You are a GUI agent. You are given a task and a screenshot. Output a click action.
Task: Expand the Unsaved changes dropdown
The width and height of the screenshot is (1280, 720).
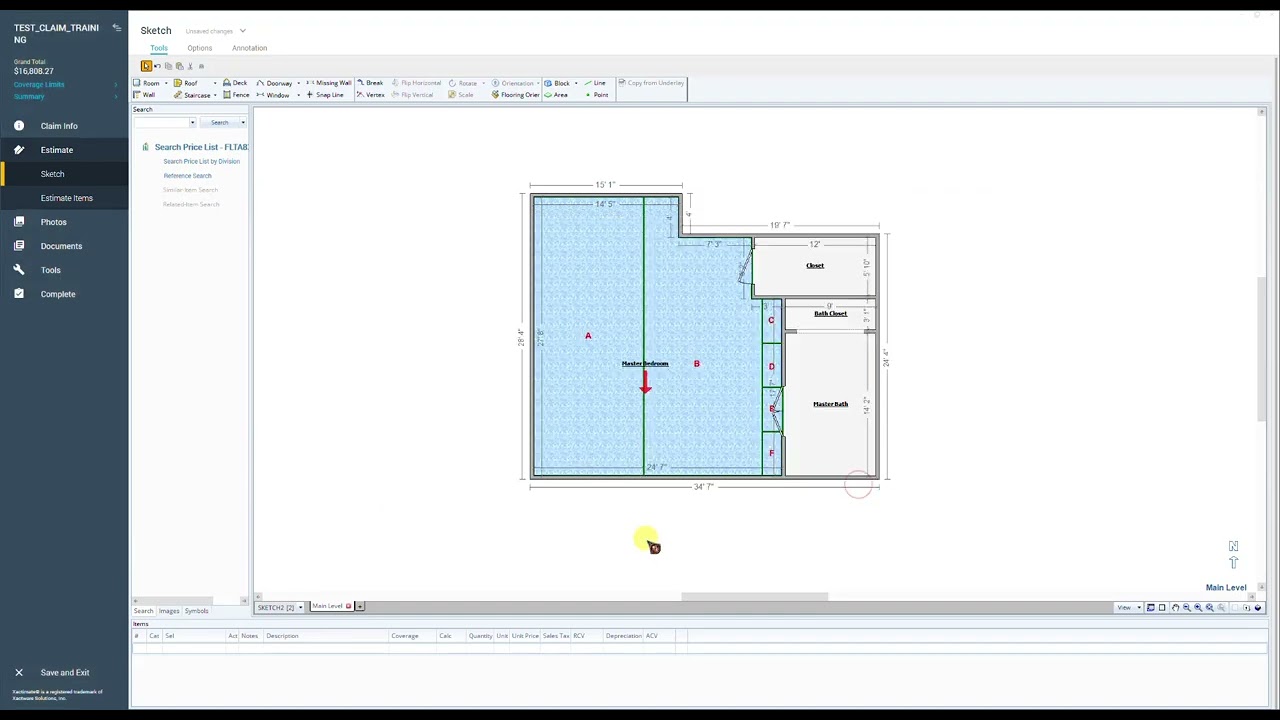242,31
